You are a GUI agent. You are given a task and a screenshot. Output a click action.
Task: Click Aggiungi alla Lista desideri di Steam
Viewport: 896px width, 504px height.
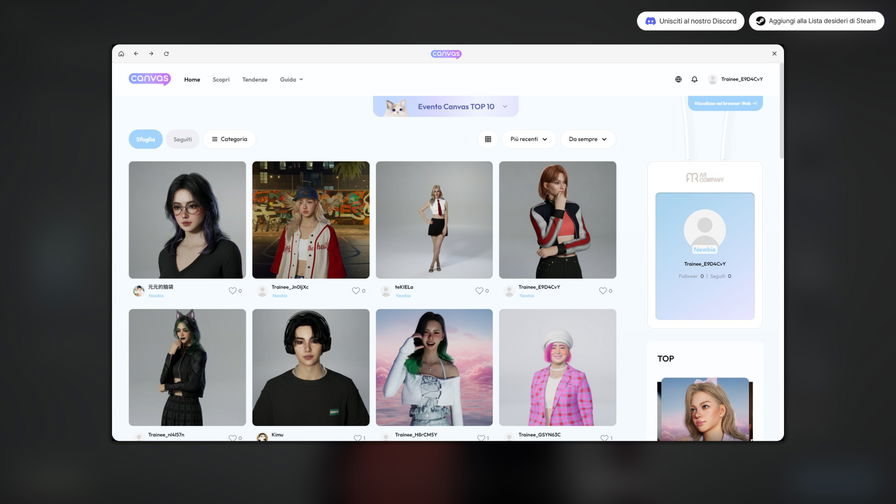816,21
